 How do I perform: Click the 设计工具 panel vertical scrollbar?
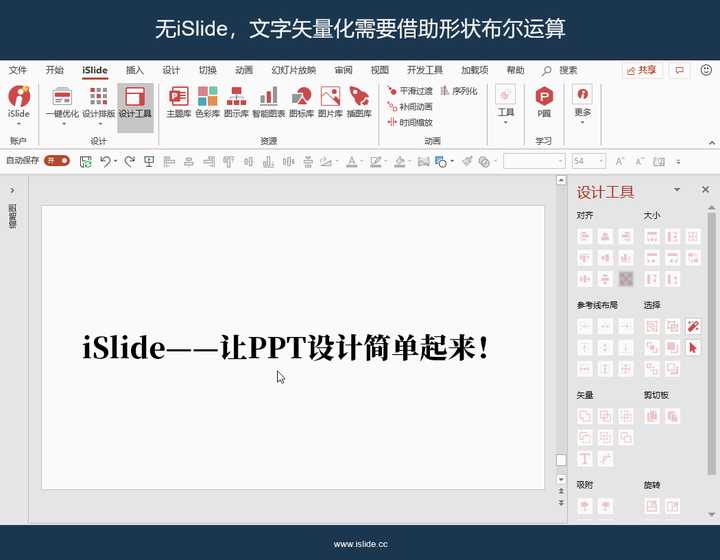pyautogui.click(x=712, y=343)
